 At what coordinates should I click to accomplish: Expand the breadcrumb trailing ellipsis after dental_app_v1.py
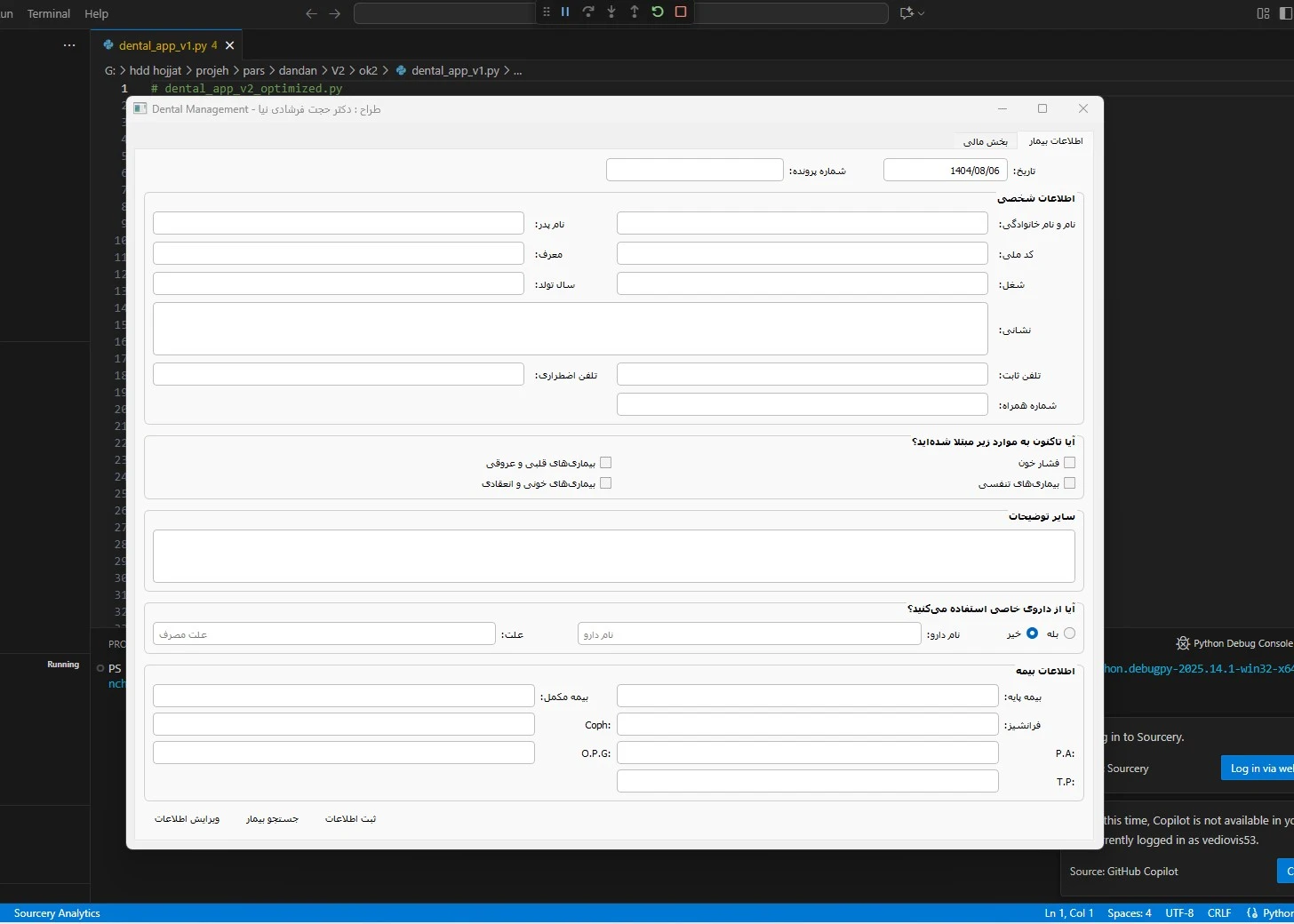518,71
